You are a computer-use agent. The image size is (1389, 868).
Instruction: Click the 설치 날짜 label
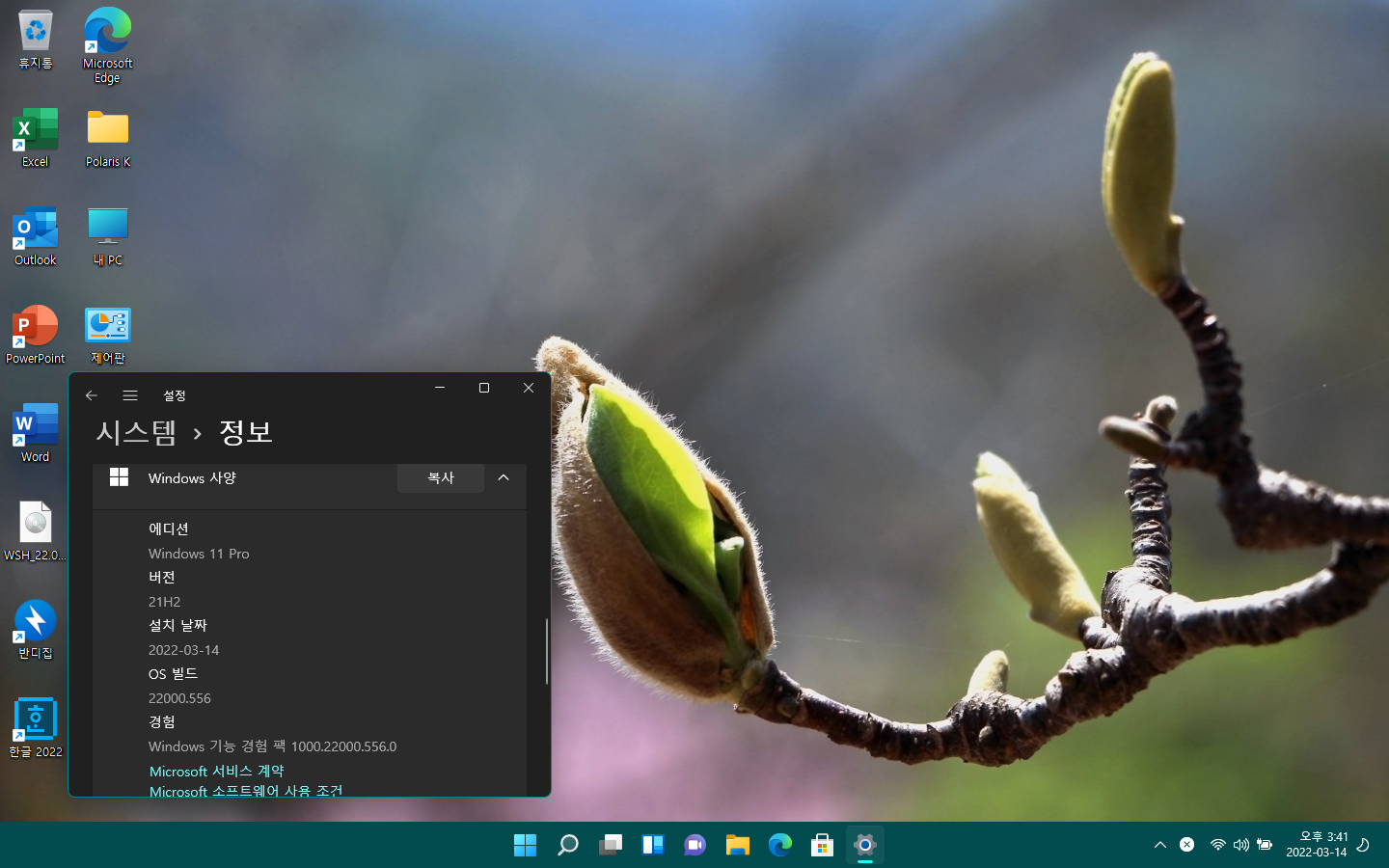click(x=177, y=625)
